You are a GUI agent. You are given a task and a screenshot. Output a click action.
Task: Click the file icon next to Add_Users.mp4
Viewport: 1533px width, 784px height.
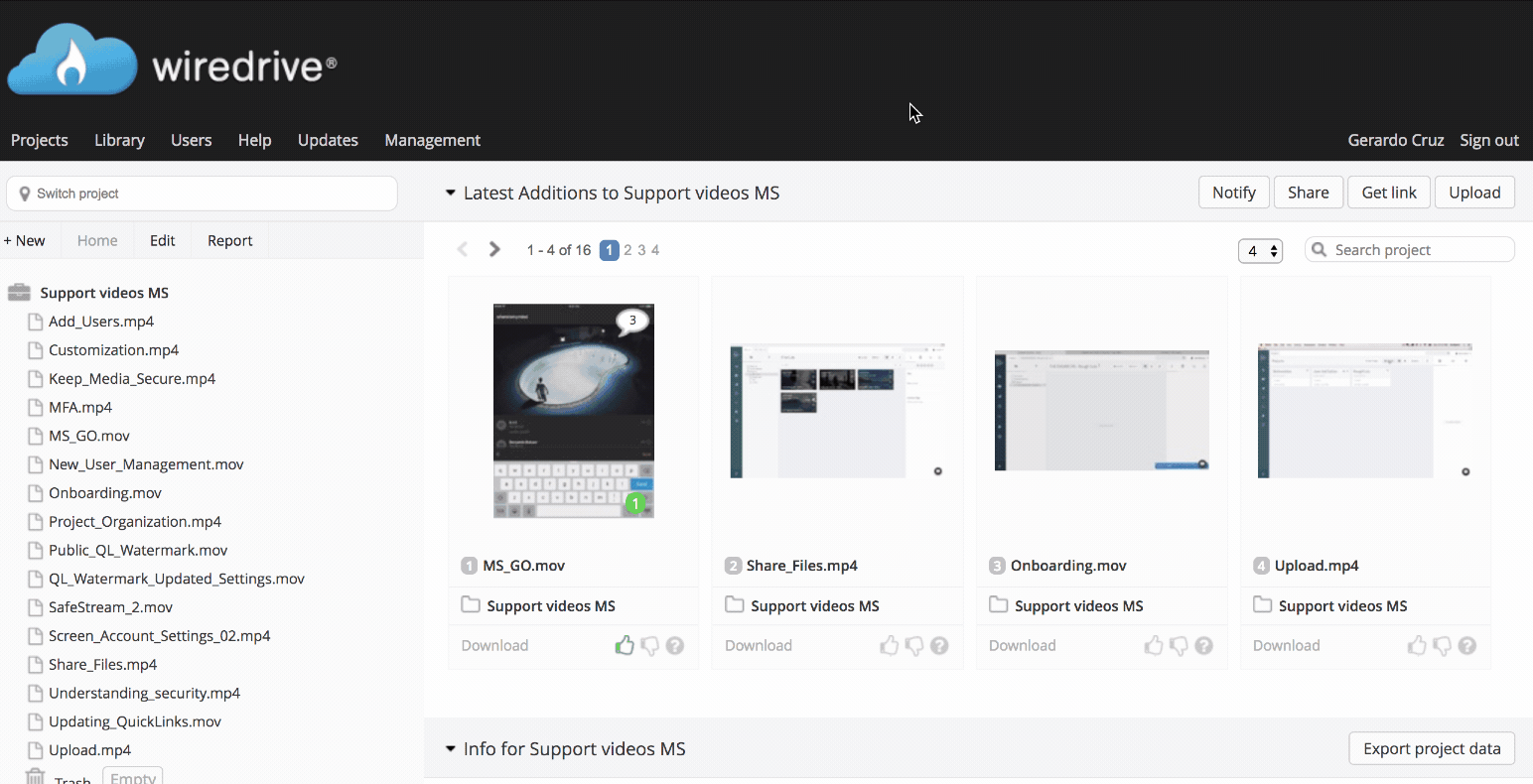tap(35, 321)
